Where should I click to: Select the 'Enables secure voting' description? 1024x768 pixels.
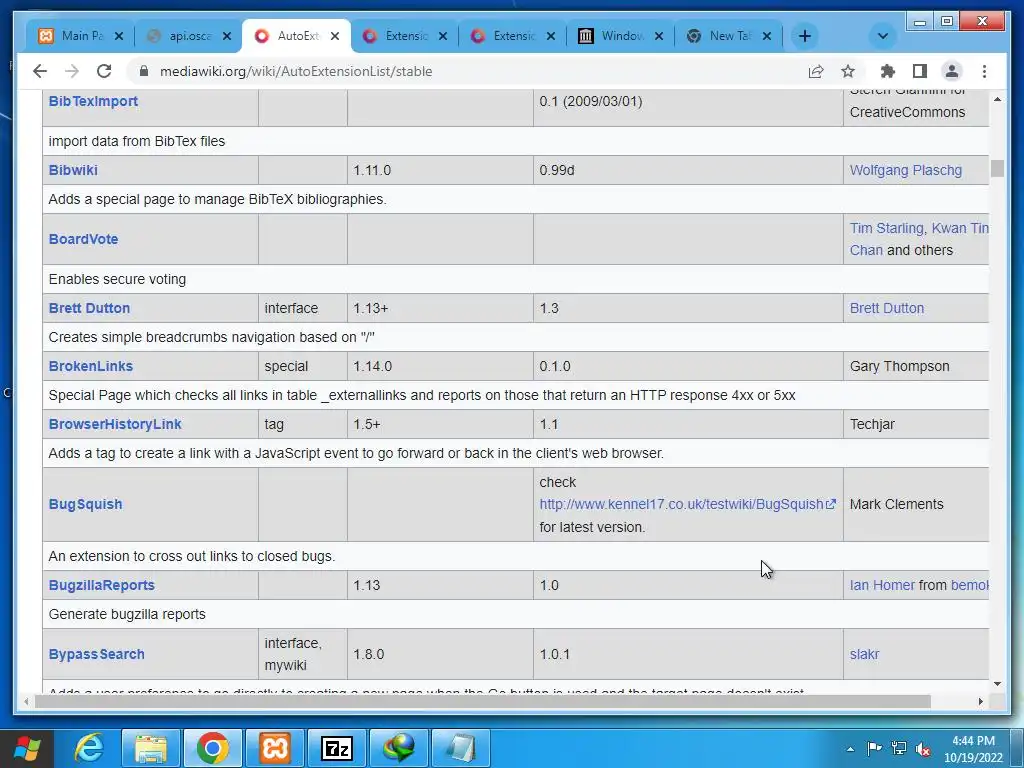pos(118,280)
